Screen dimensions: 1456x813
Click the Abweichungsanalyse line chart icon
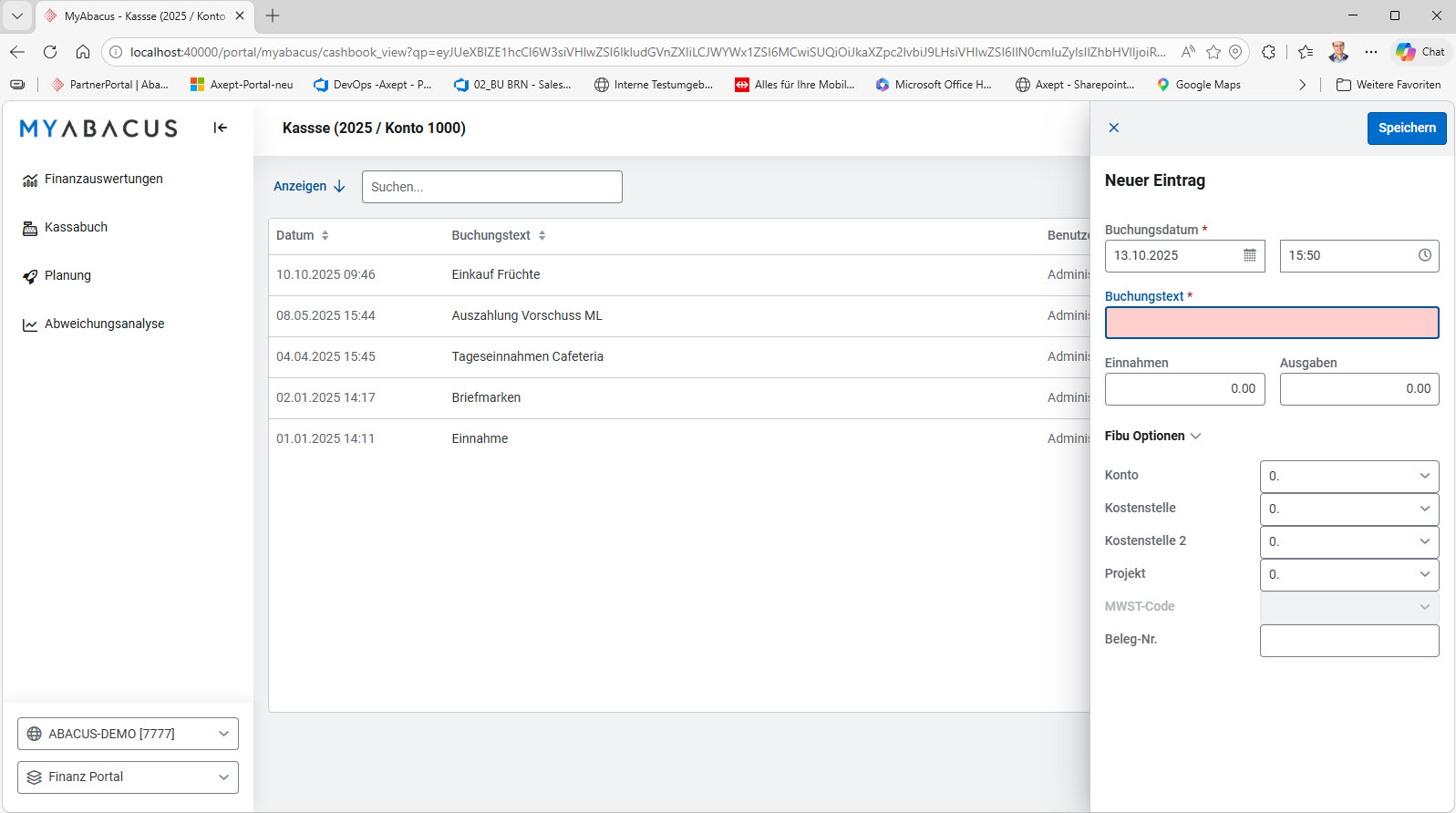(x=30, y=324)
